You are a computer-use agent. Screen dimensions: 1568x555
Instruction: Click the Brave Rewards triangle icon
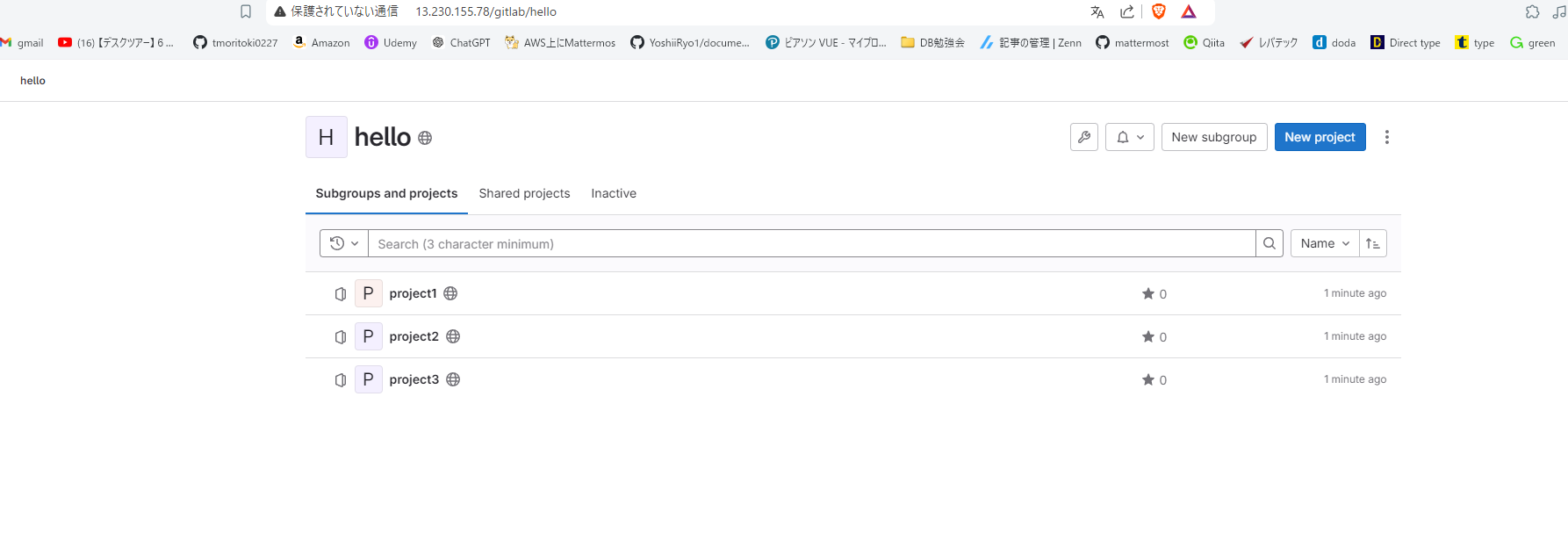[1189, 11]
